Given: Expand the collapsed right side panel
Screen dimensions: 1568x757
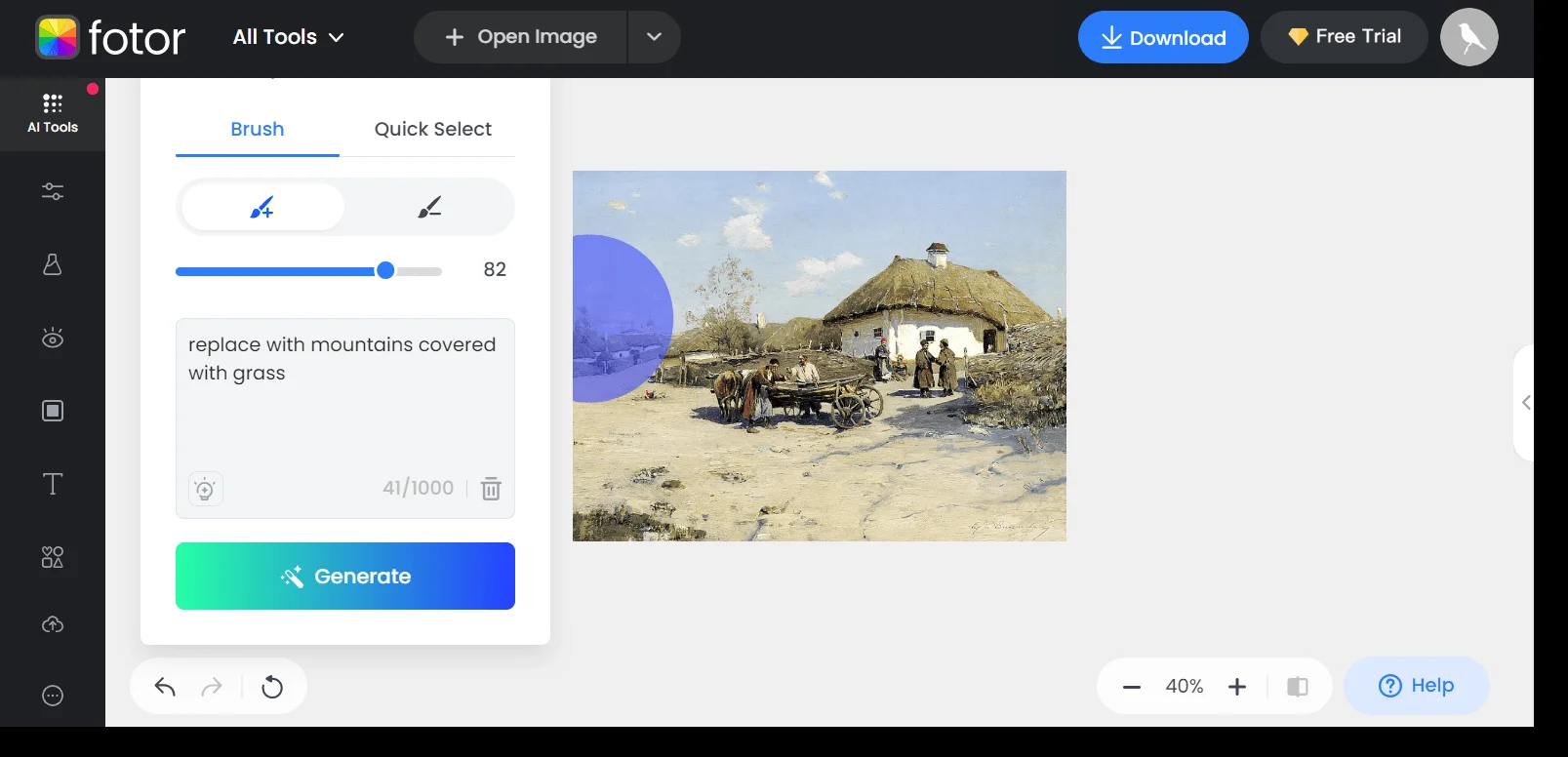Looking at the screenshot, I should point(1525,402).
